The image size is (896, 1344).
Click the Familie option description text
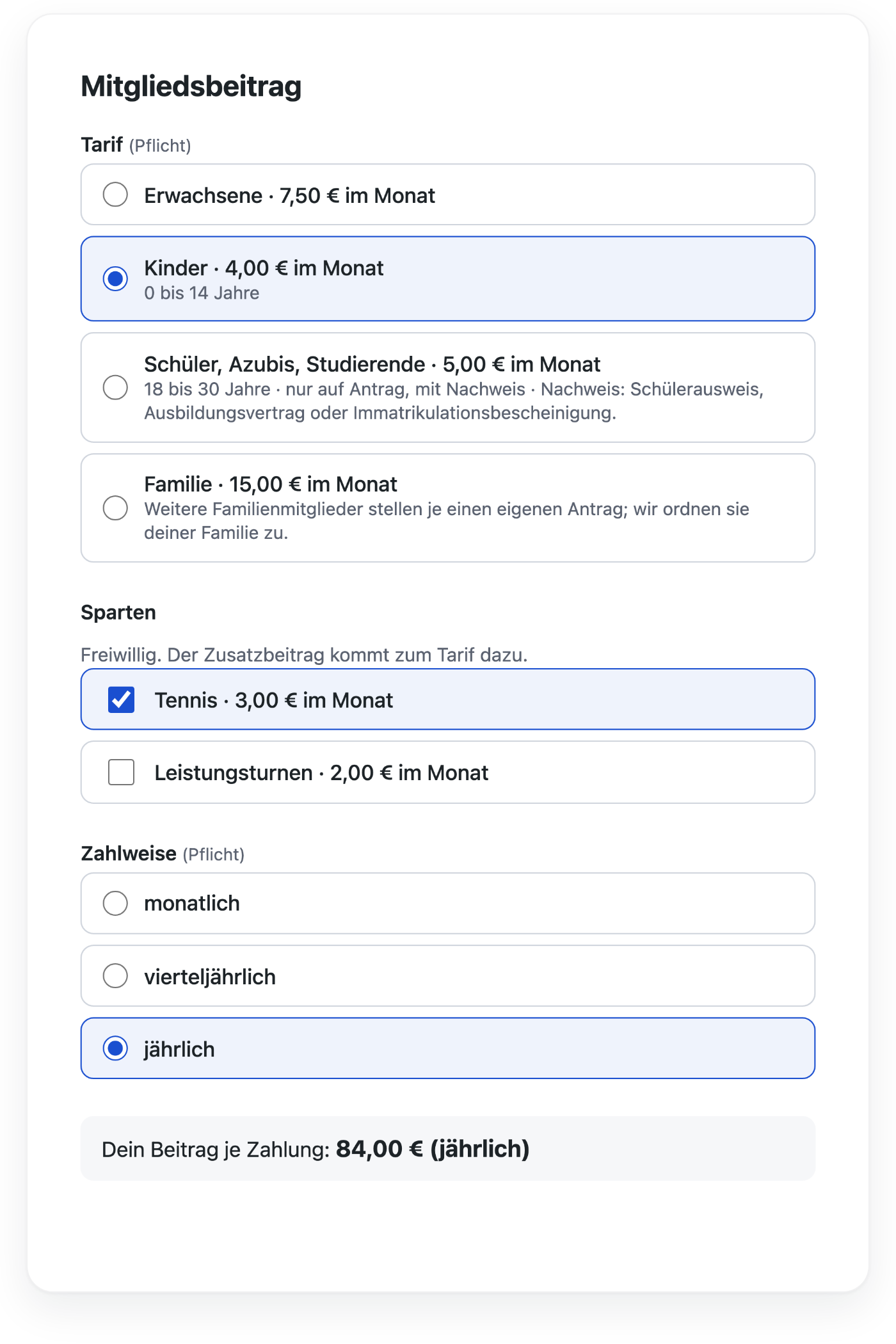point(447,521)
